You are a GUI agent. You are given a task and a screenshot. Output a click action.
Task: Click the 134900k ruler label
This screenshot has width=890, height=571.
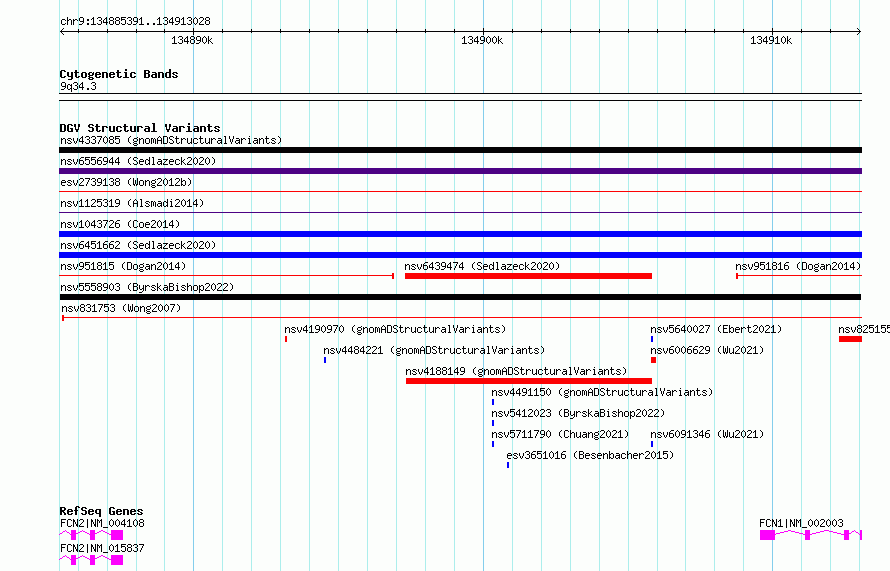482,40
